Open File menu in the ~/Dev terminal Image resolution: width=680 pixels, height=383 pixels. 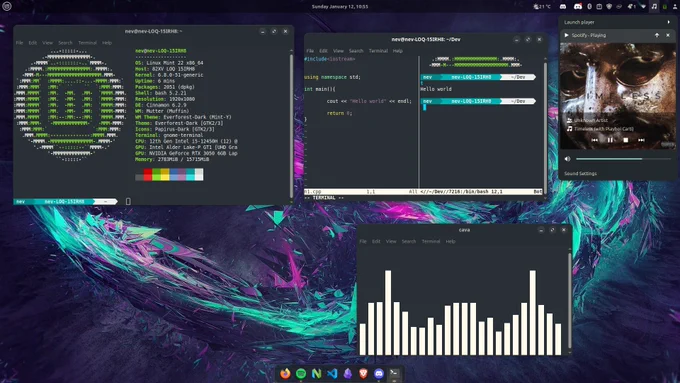click(310, 51)
